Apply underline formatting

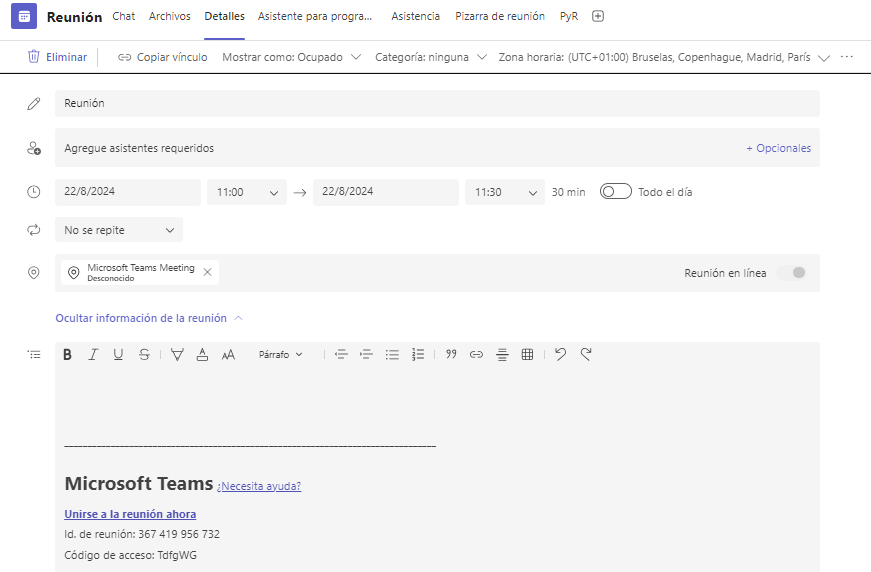click(118, 354)
